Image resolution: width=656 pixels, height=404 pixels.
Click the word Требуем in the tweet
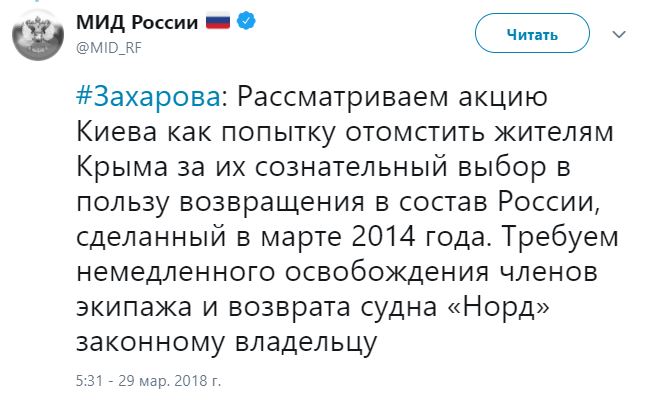click(561, 238)
